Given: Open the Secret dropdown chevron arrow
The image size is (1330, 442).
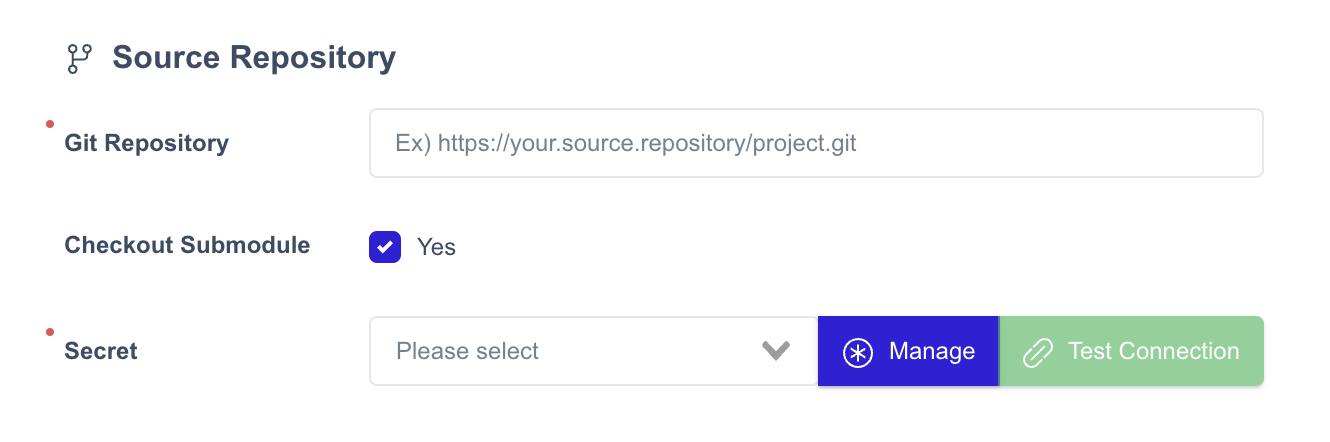Looking at the screenshot, I should click(x=776, y=351).
